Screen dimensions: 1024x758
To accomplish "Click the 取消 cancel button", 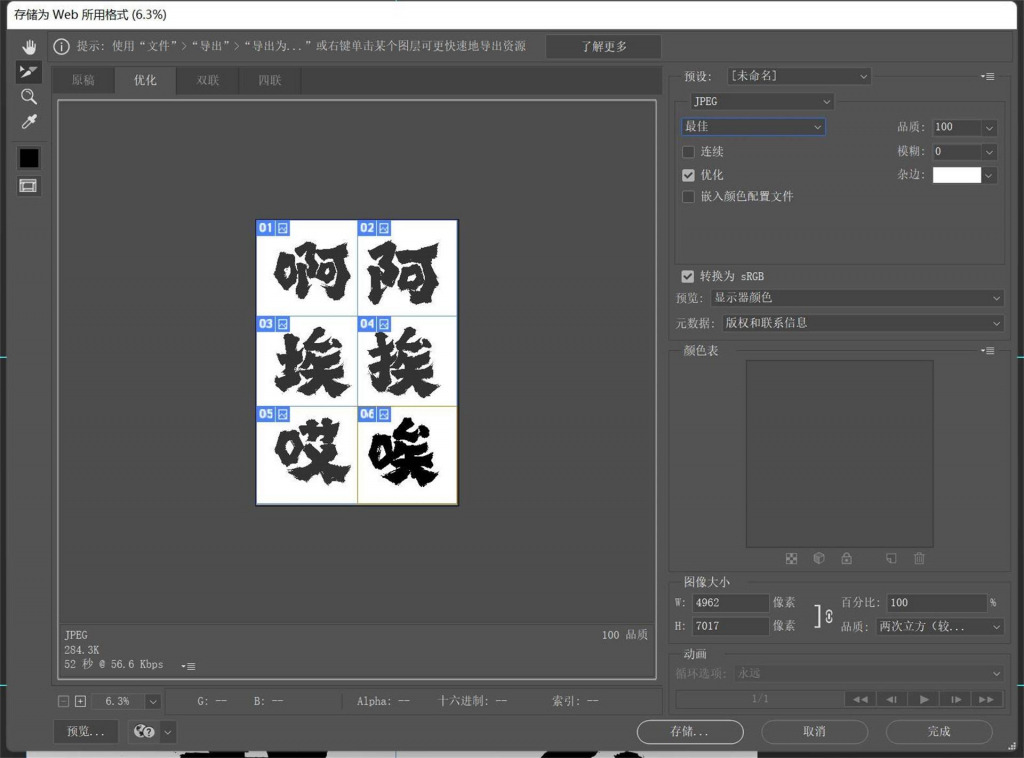I will point(814,731).
